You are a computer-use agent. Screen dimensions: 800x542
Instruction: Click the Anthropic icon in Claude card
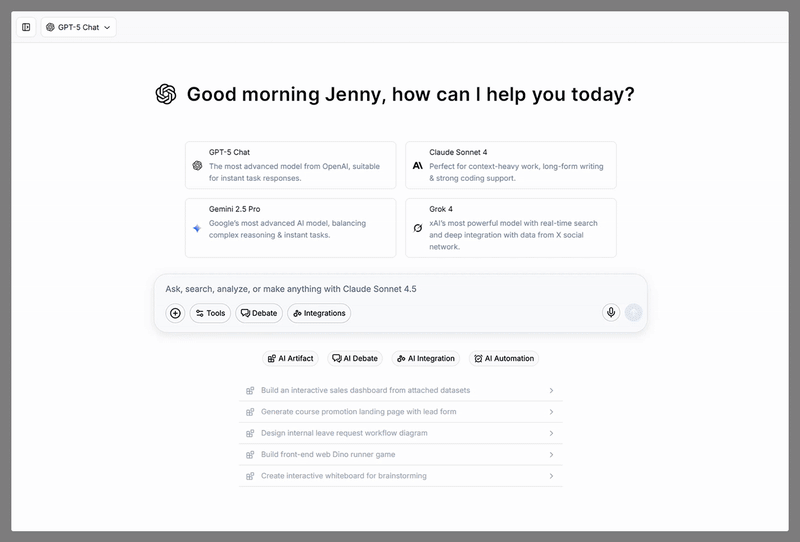coord(417,165)
